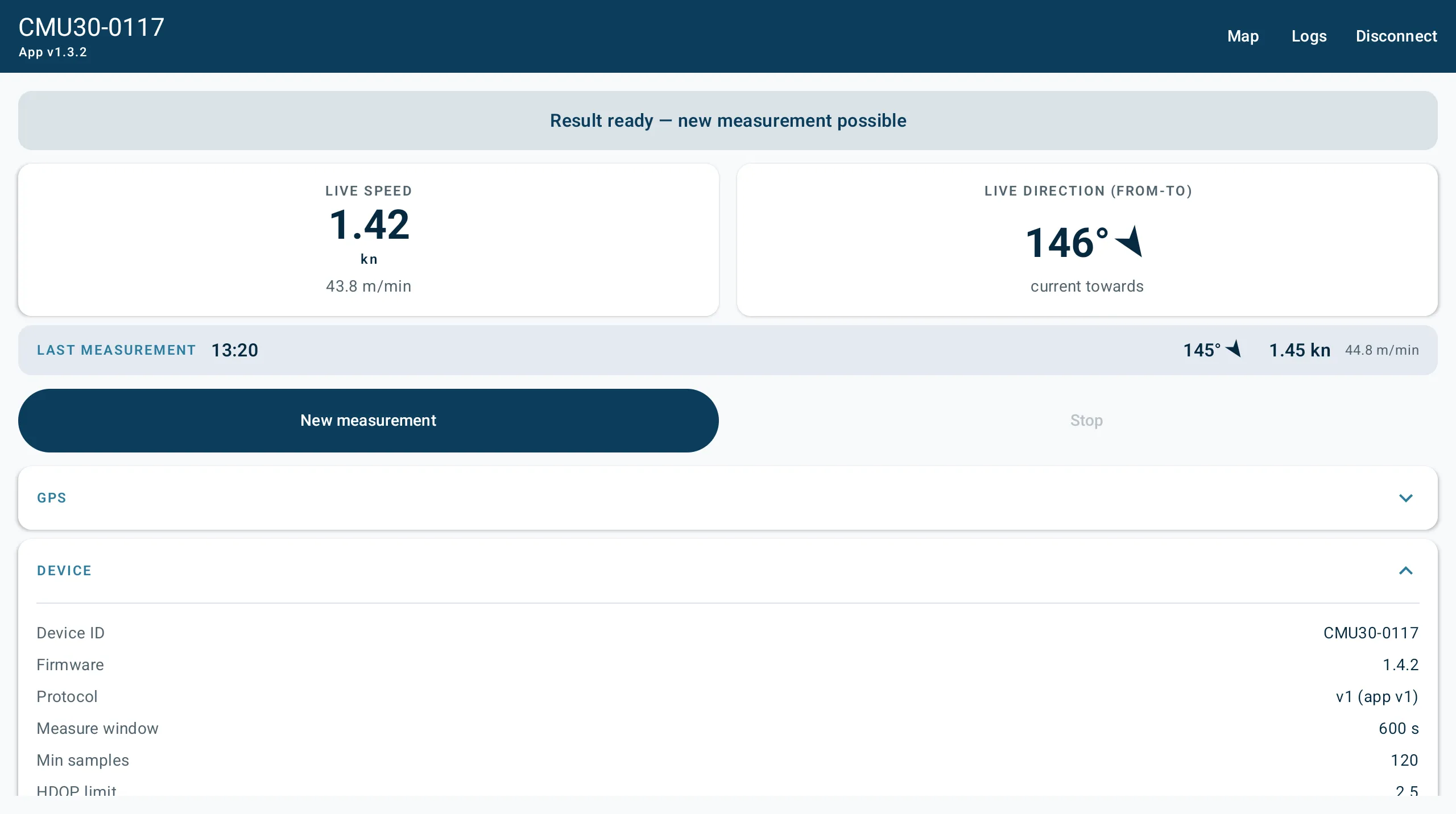Disconnect from the device
The image size is (1456, 814).
[1396, 36]
